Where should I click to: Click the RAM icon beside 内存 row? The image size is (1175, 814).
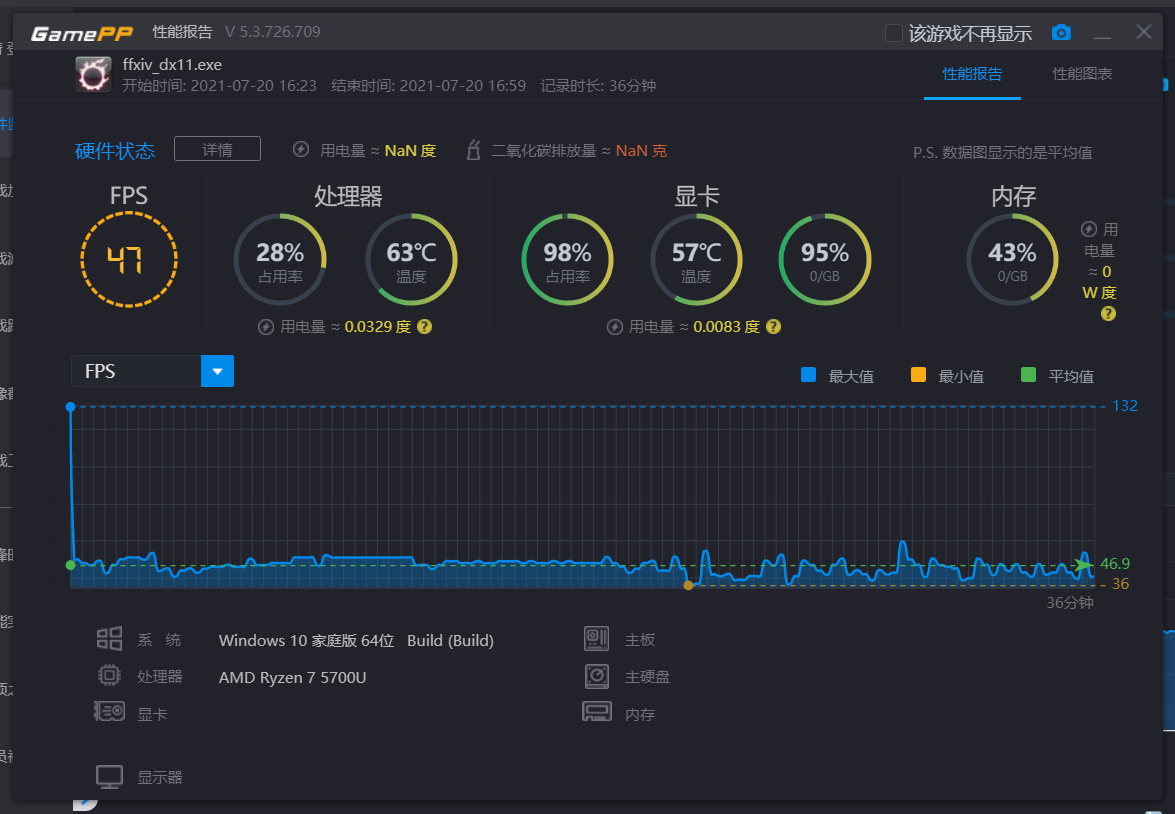pyautogui.click(x=596, y=712)
